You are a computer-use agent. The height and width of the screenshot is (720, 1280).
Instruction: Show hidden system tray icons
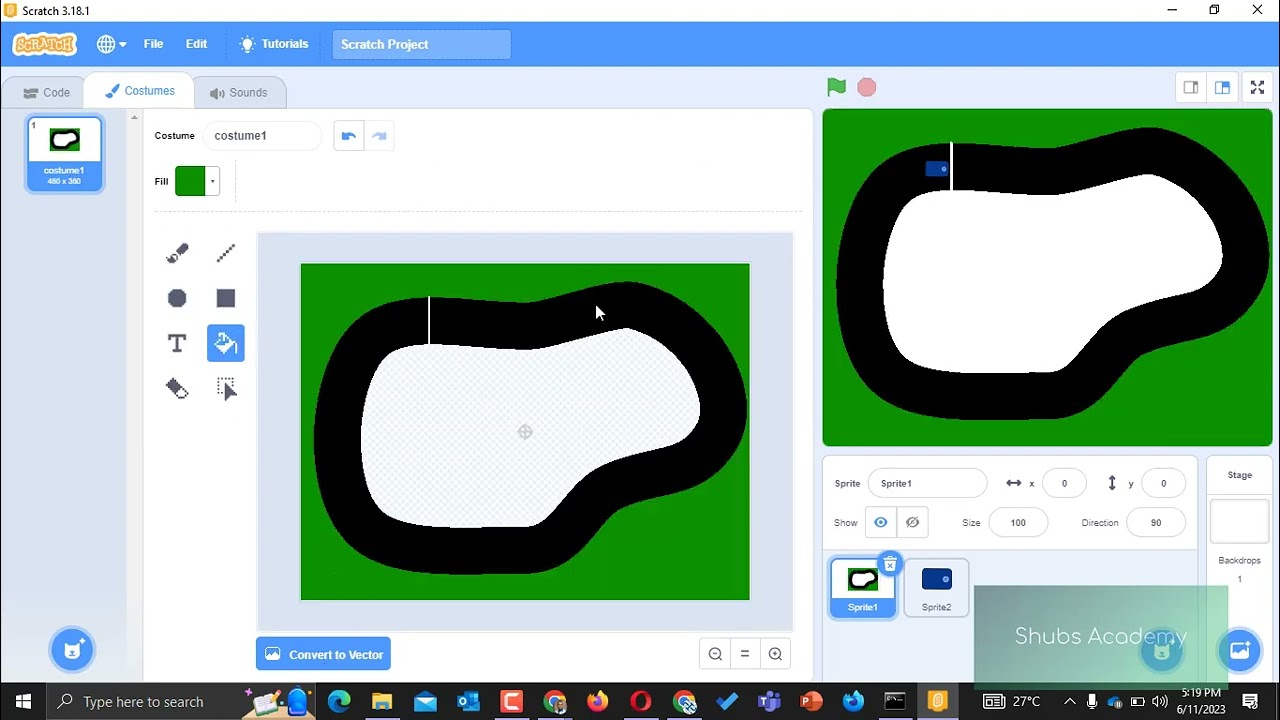[1069, 701]
